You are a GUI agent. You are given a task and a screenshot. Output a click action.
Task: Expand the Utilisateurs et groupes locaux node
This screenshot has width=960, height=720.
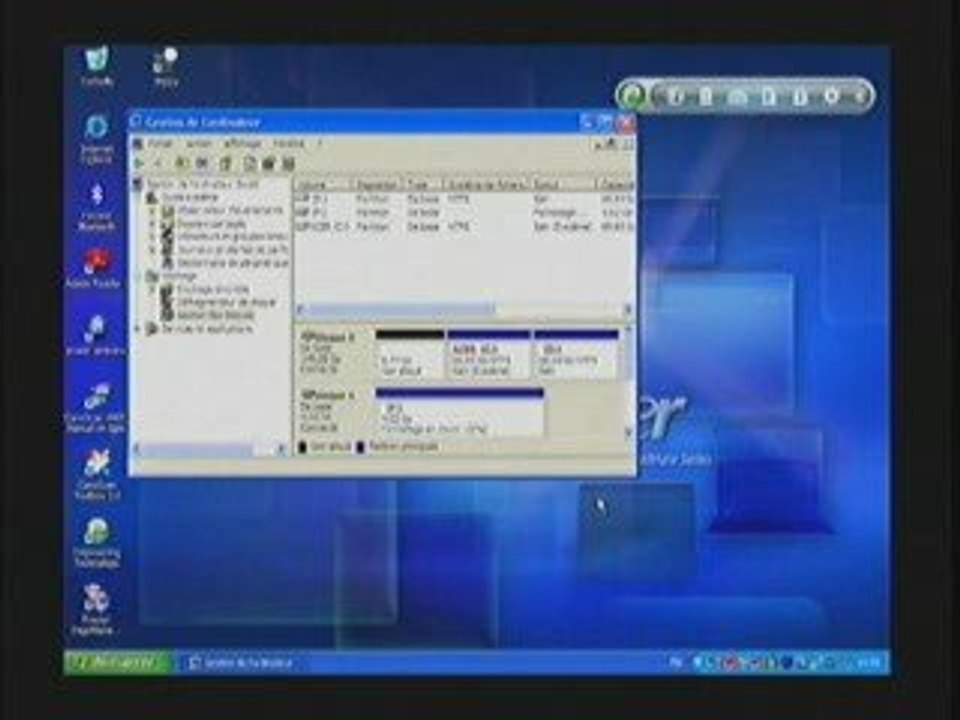[153, 236]
